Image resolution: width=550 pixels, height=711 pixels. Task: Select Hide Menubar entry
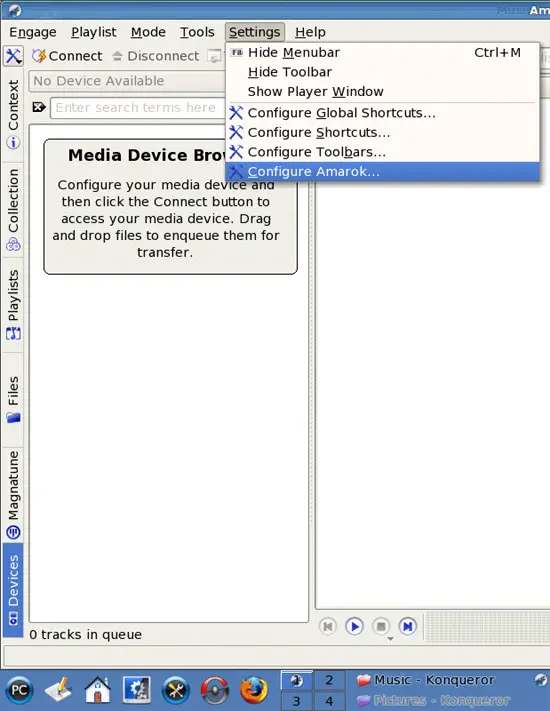[382, 53]
